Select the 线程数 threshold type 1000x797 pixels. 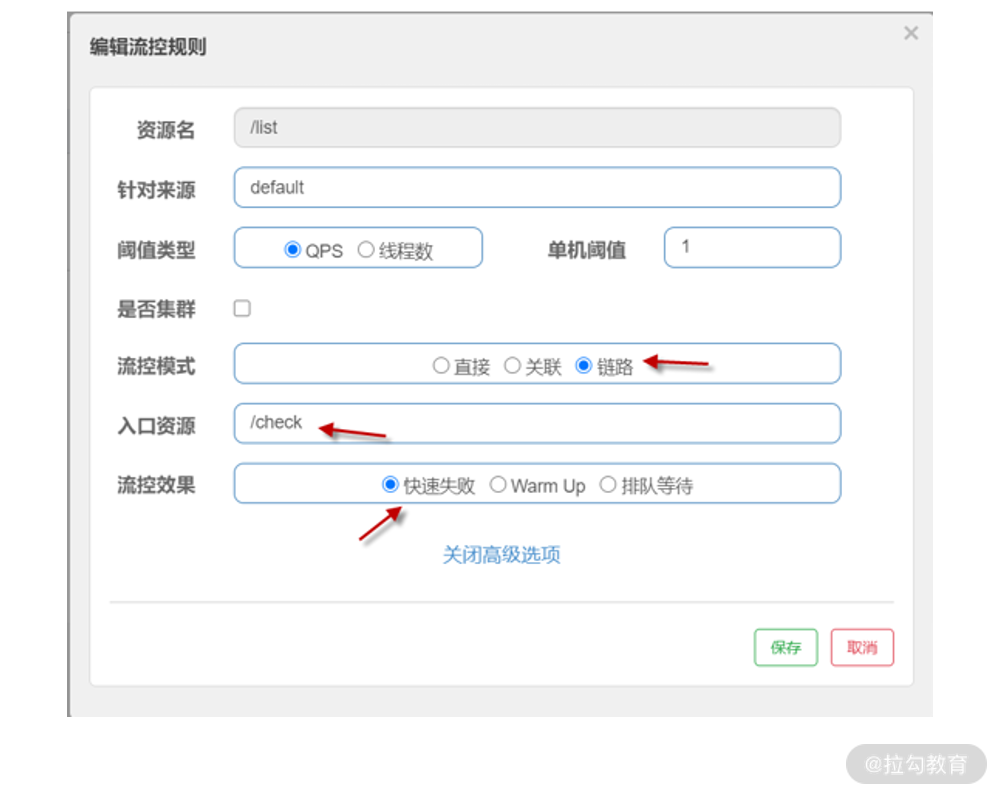click(x=365, y=249)
